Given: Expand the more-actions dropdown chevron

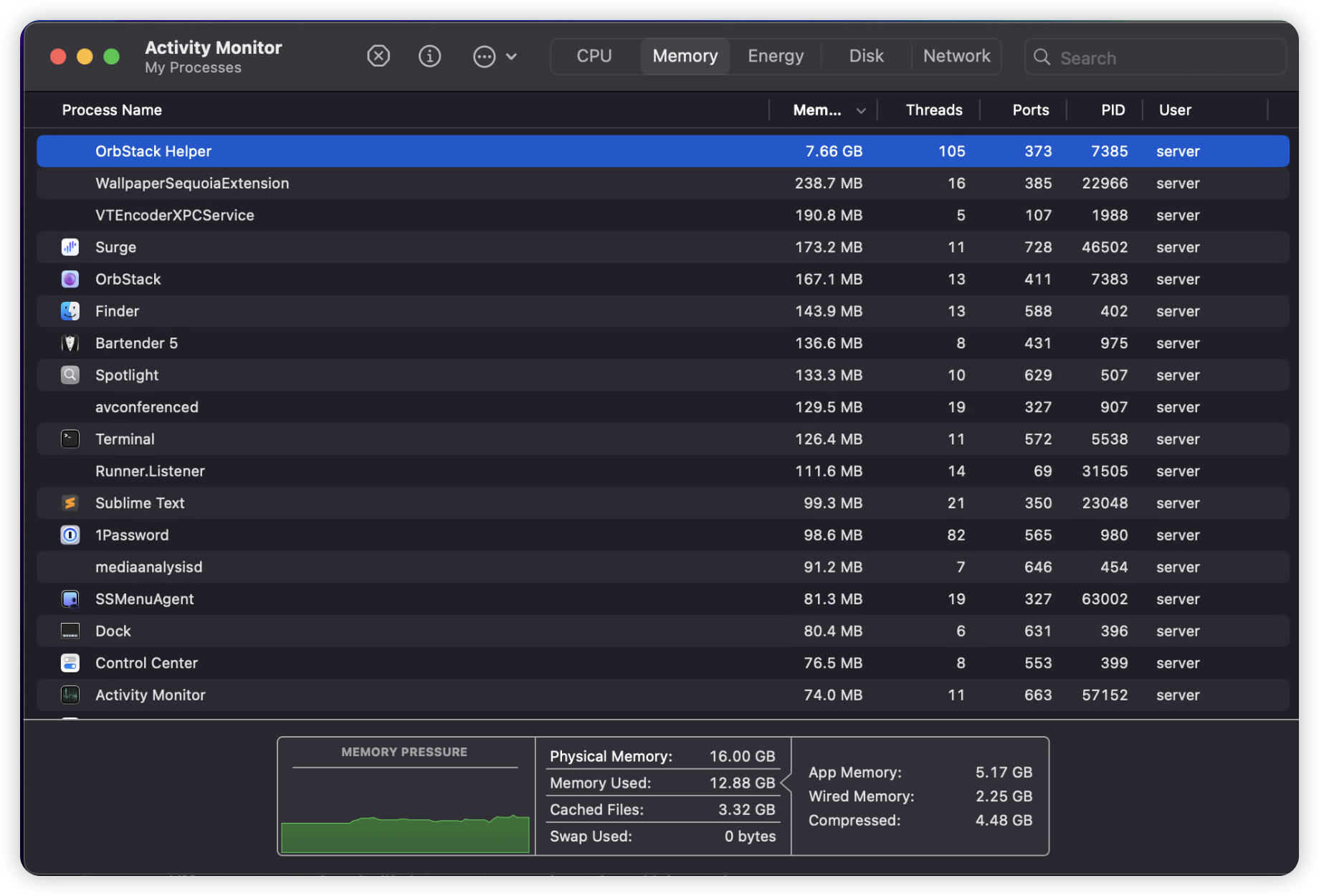Looking at the screenshot, I should coord(511,57).
